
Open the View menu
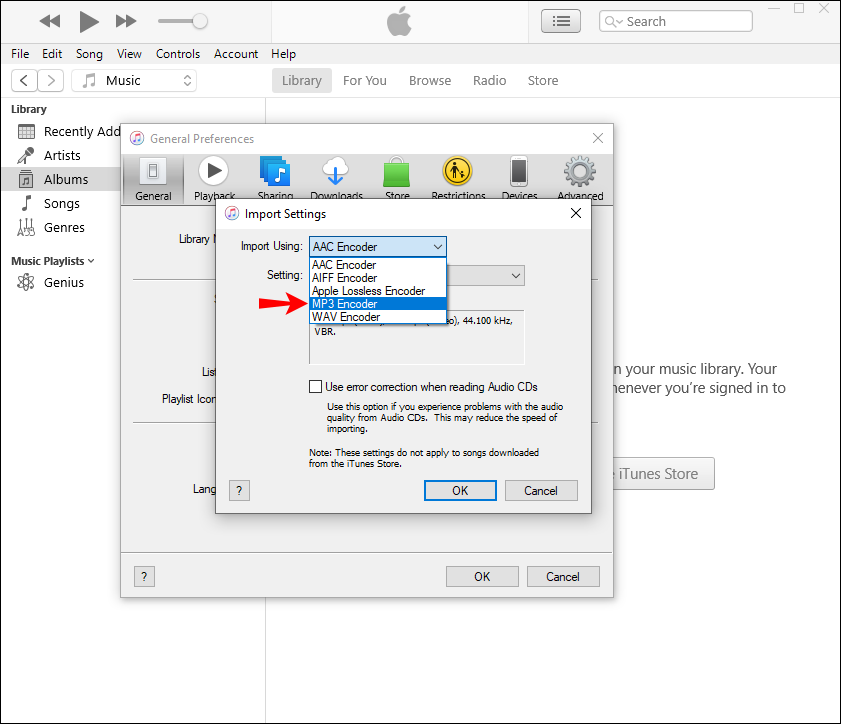(129, 54)
